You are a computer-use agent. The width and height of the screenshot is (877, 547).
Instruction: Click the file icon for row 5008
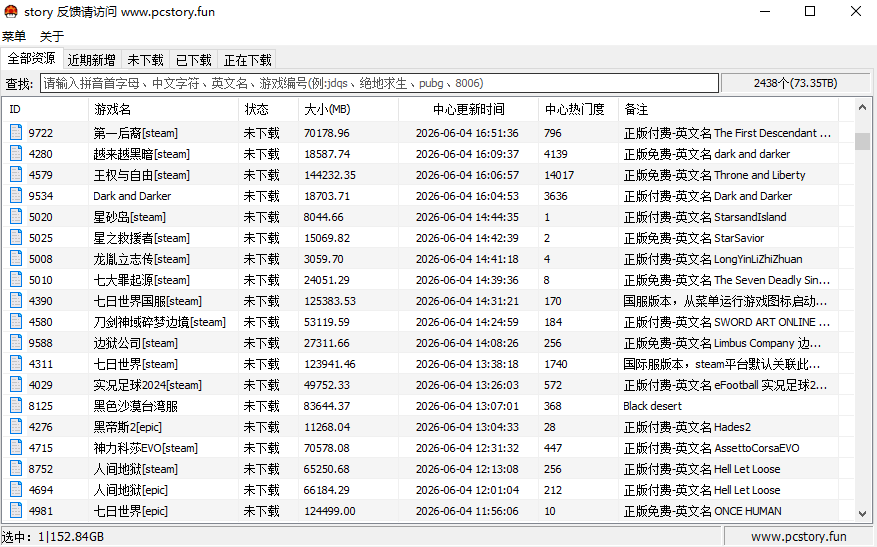(16, 258)
